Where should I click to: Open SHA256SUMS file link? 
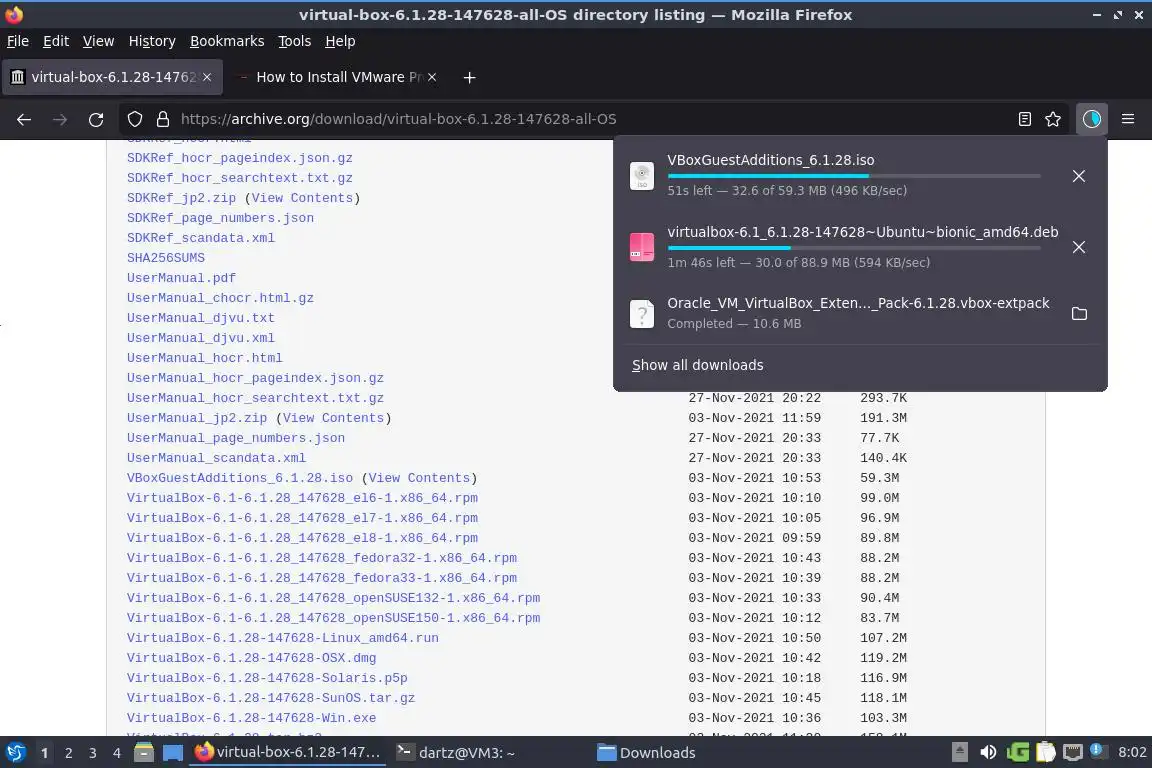[x=166, y=258]
